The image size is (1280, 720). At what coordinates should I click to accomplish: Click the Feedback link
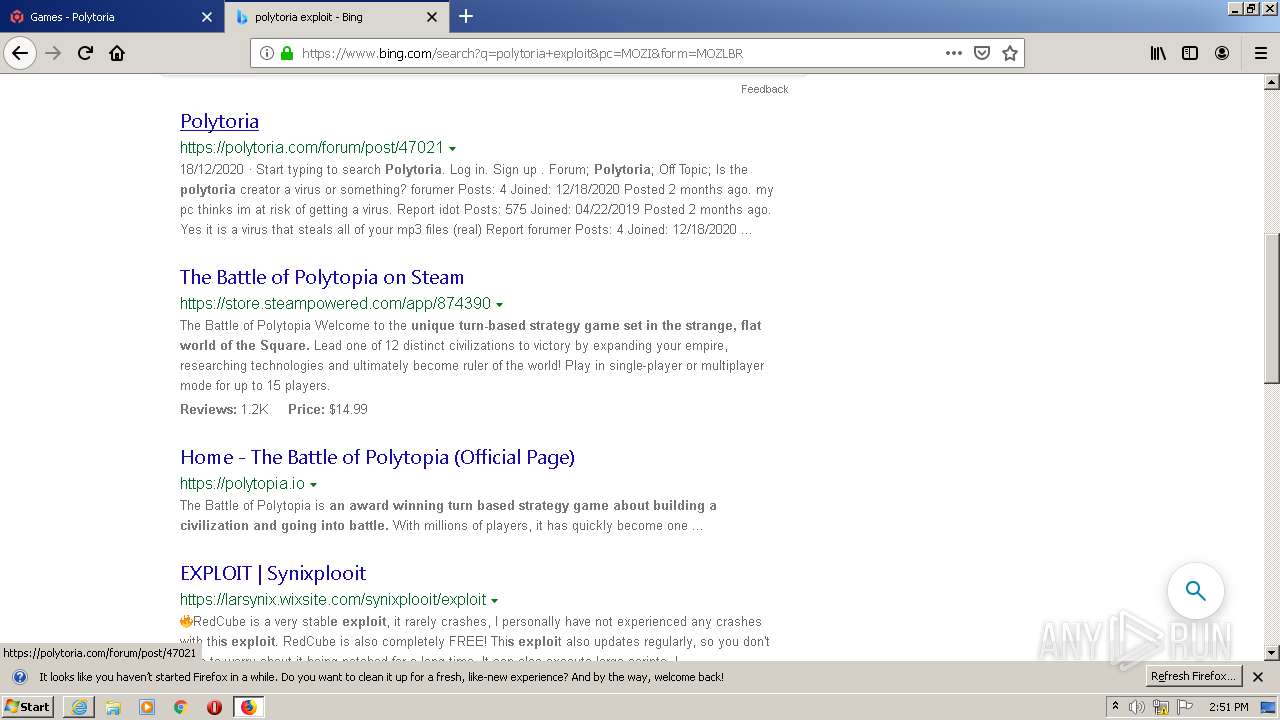click(764, 89)
